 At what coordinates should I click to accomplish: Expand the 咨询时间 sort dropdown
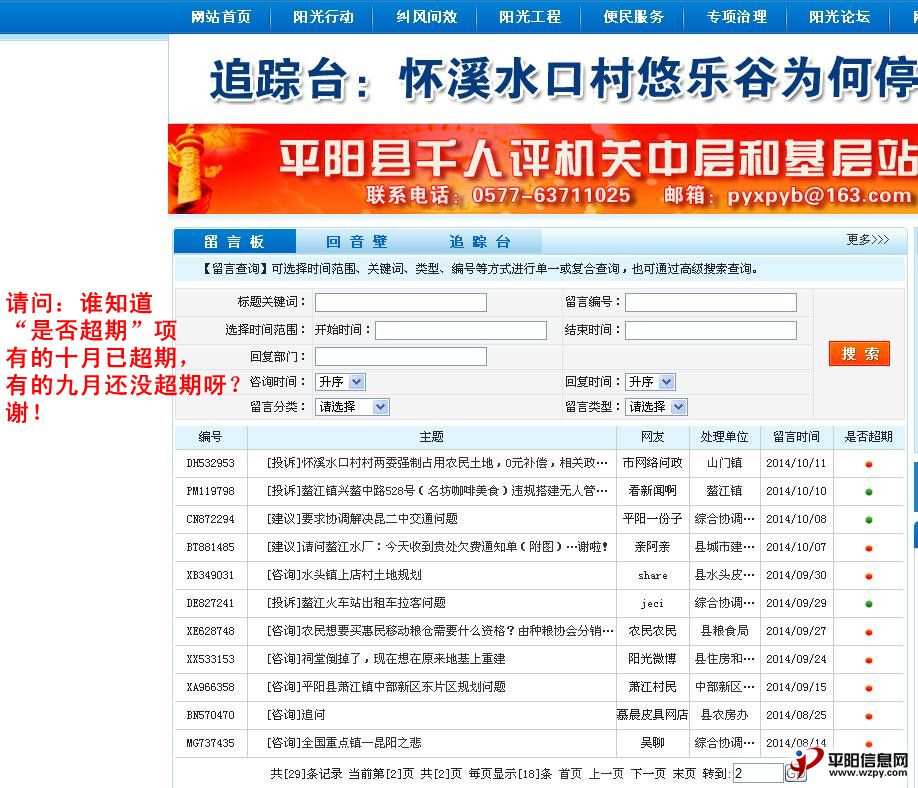(x=340, y=382)
